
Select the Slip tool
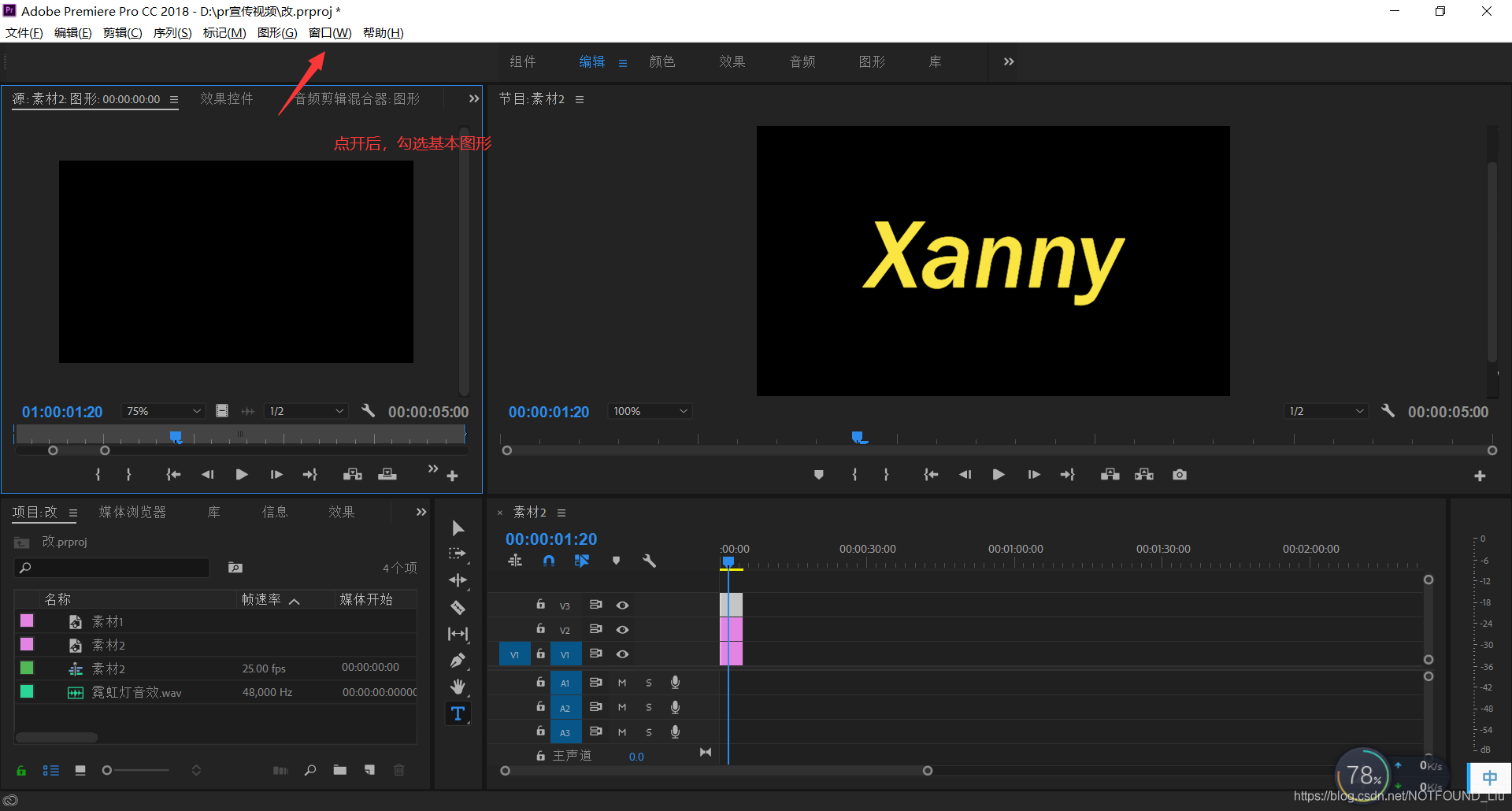point(458,634)
